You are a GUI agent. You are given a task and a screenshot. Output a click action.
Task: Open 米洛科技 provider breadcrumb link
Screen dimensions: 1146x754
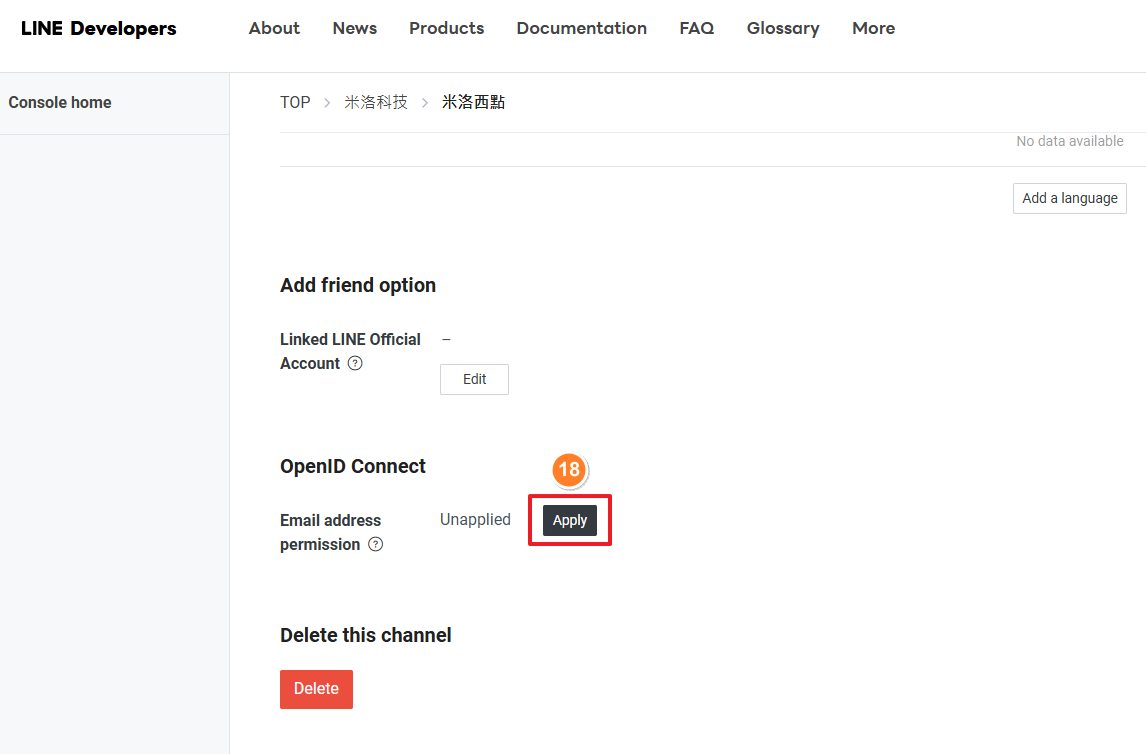pos(376,102)
